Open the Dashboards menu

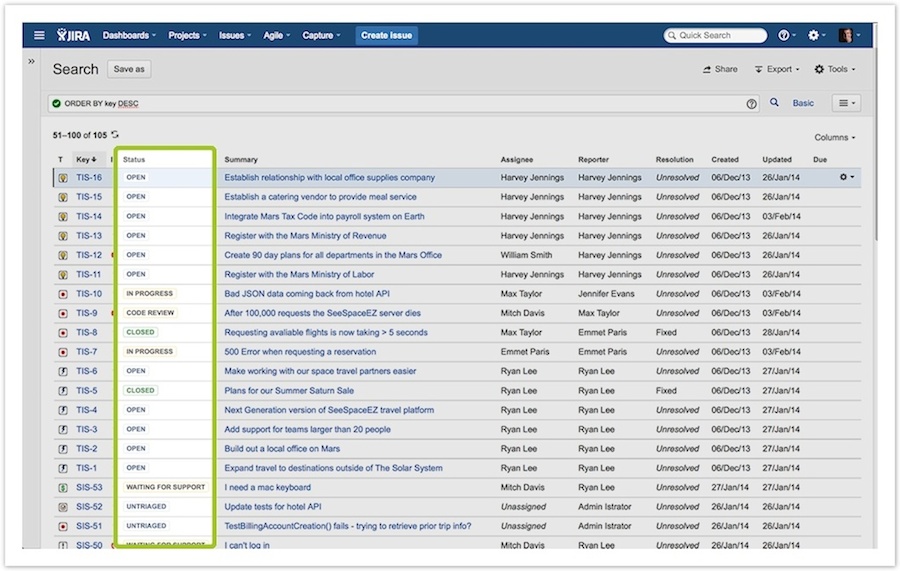click(129, 35)
